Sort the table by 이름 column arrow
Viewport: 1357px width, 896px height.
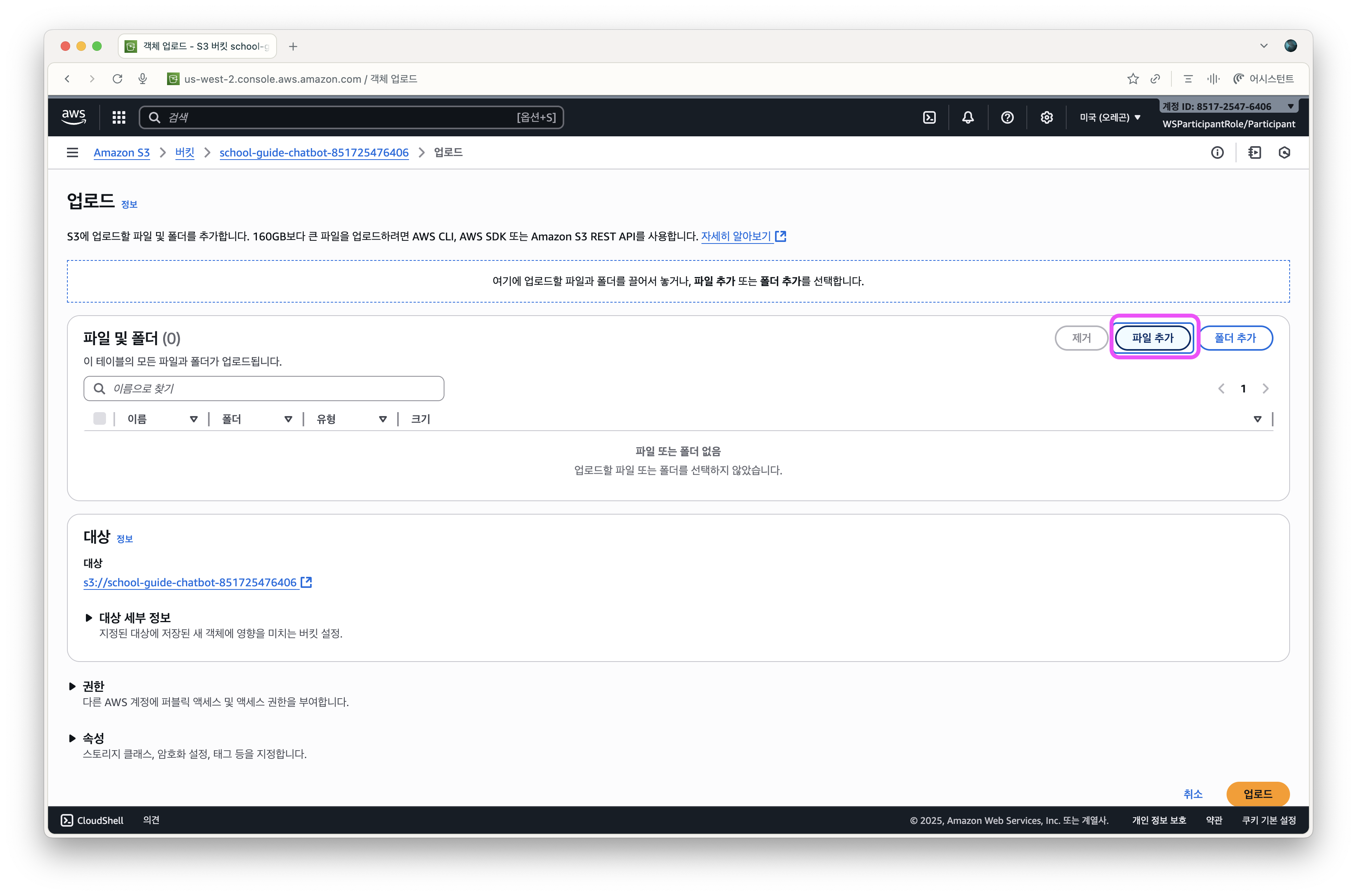point(194,419)
